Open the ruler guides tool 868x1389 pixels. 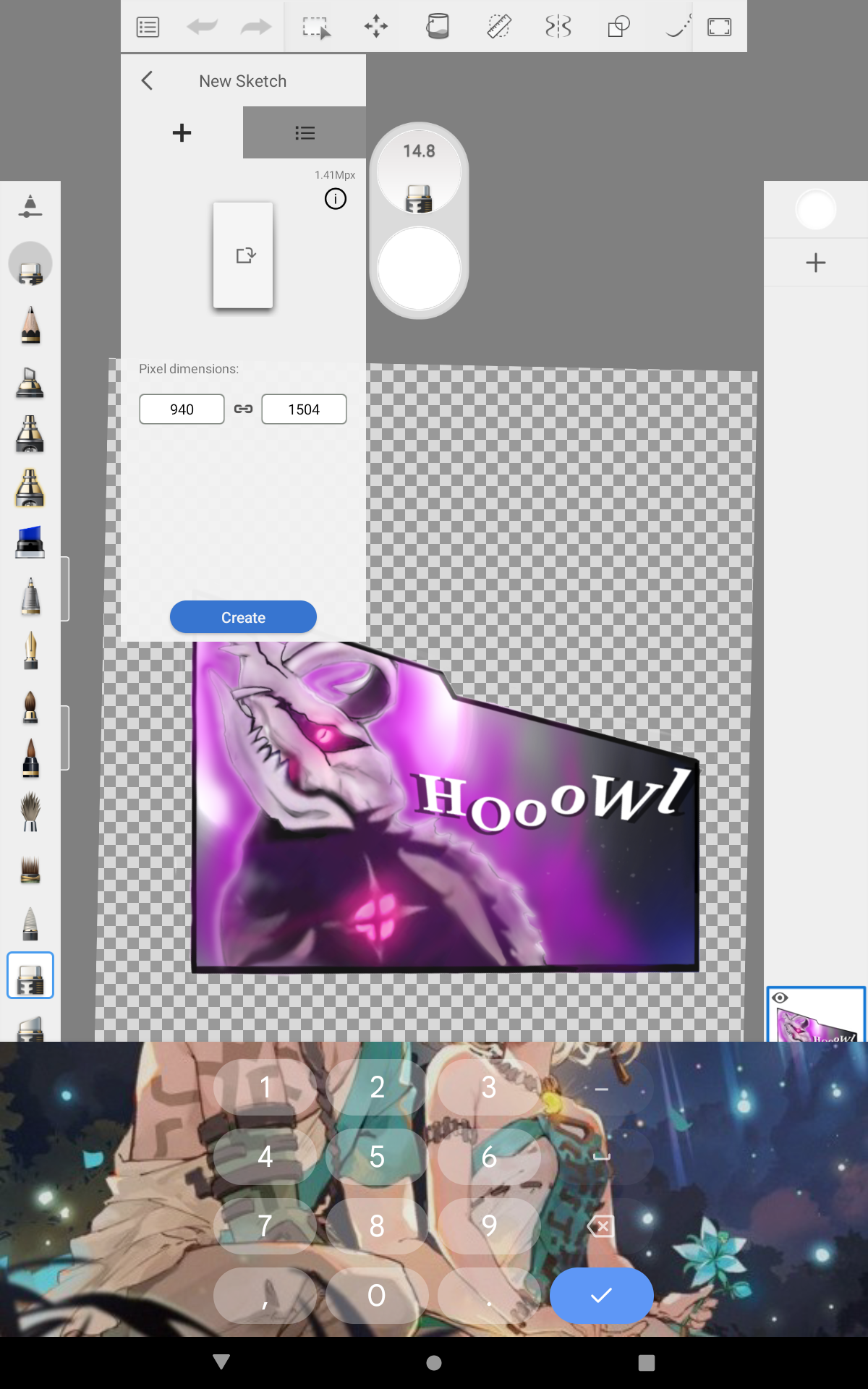point(498,27)
